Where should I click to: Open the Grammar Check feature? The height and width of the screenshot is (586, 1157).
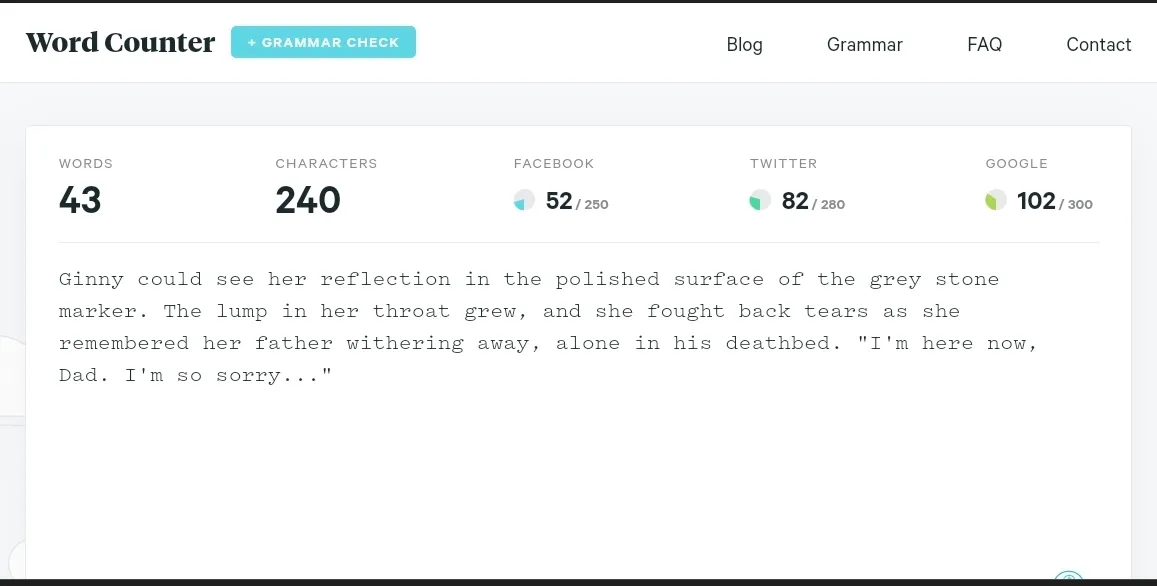323,42
